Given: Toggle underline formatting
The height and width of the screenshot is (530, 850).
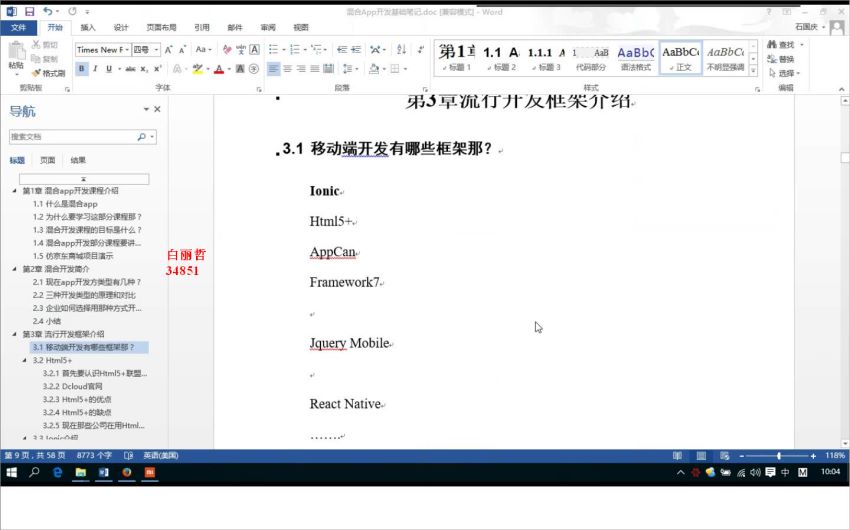Looking at the screenshot, I should 109,69.
